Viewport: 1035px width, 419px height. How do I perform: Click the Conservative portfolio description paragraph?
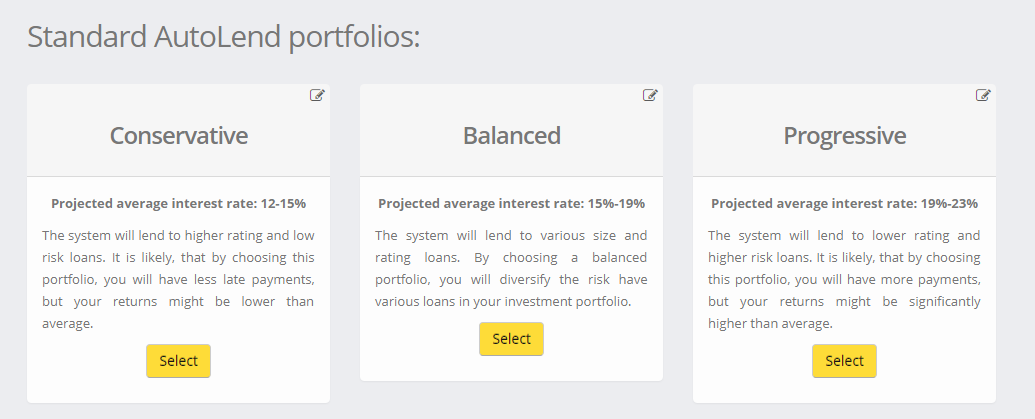178,279
